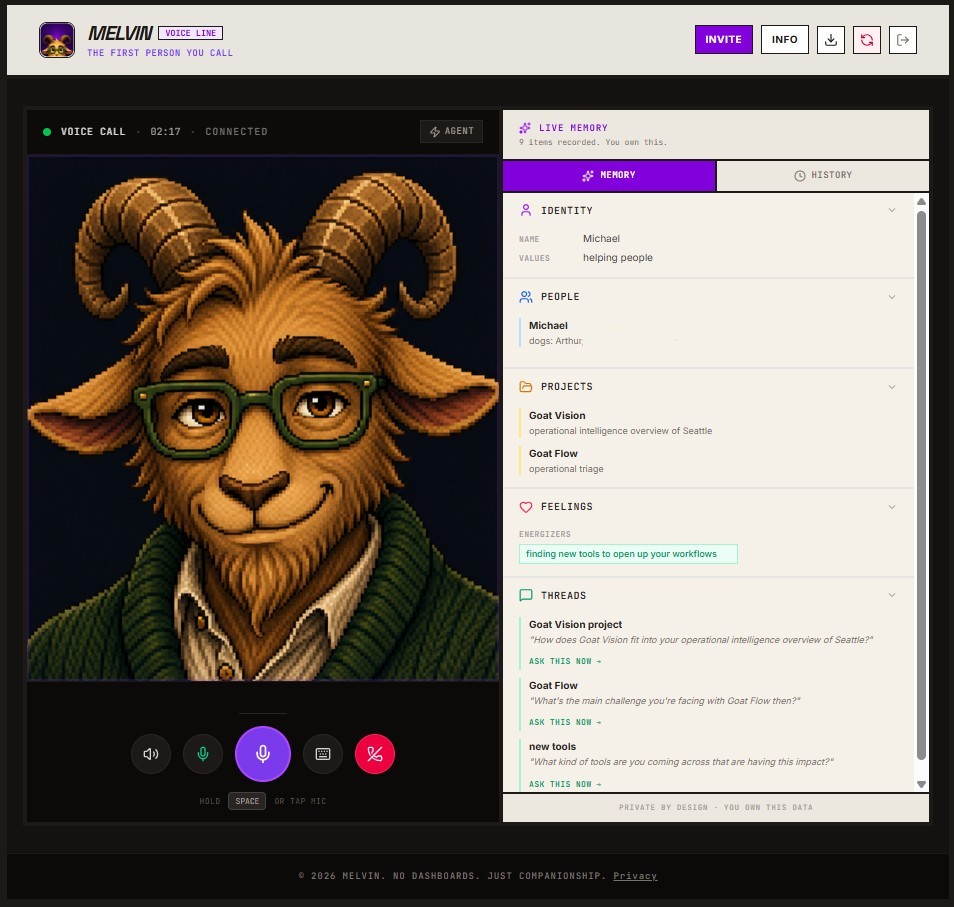Click the Melvin goat avatar image
The image size is (954, 907).
[x=263, y=418]
